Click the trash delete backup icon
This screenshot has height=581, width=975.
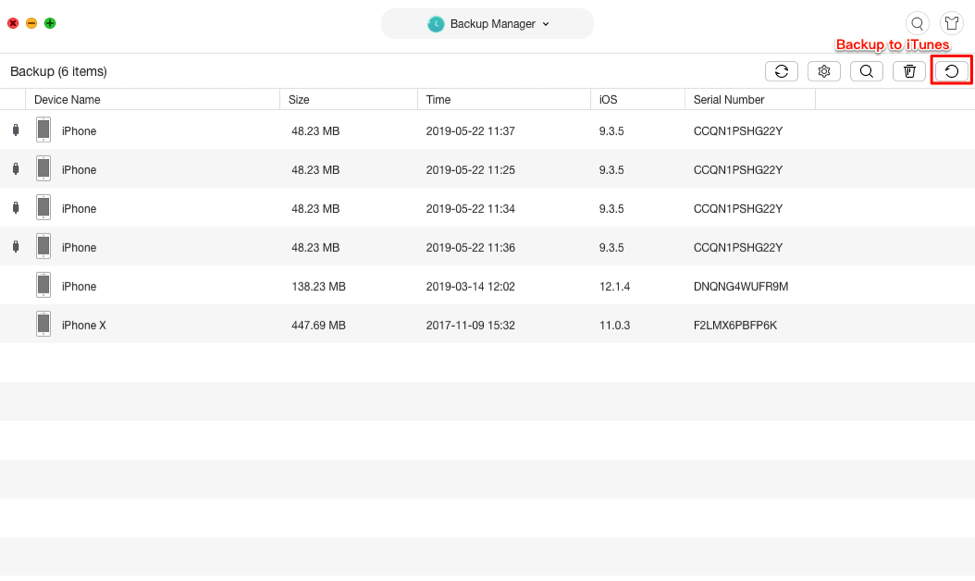909,72
